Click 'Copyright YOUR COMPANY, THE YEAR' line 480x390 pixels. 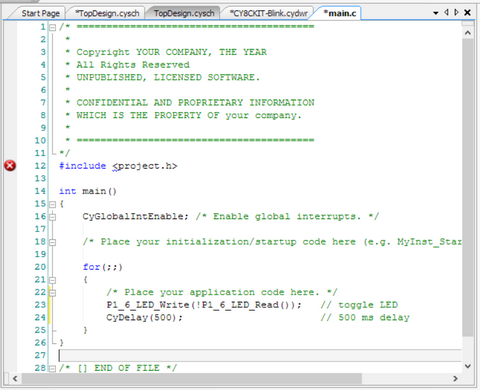coord(172,52)
